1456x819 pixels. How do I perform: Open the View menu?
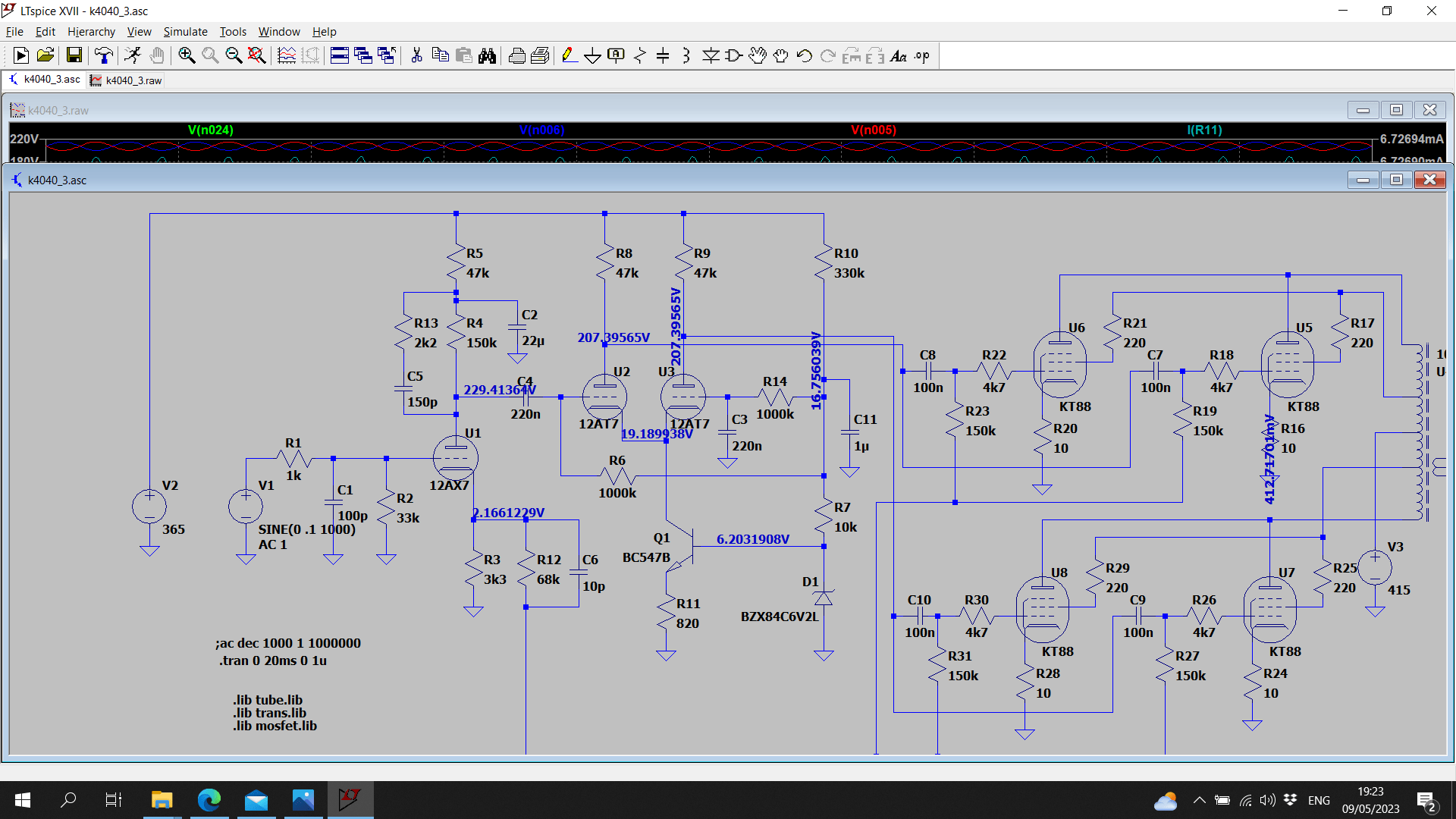point(139,31)
